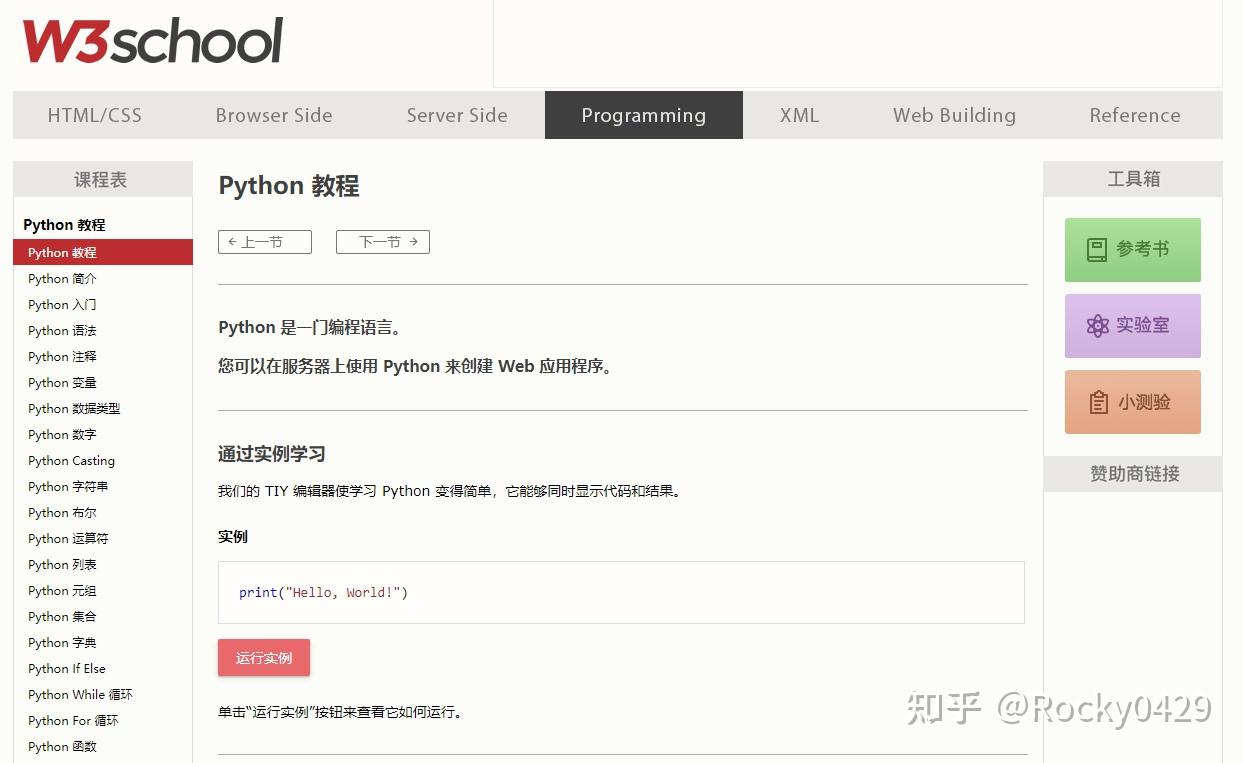Switch to the XML tab
This screenshot has height=763, width=1243.
click(799, 115)
